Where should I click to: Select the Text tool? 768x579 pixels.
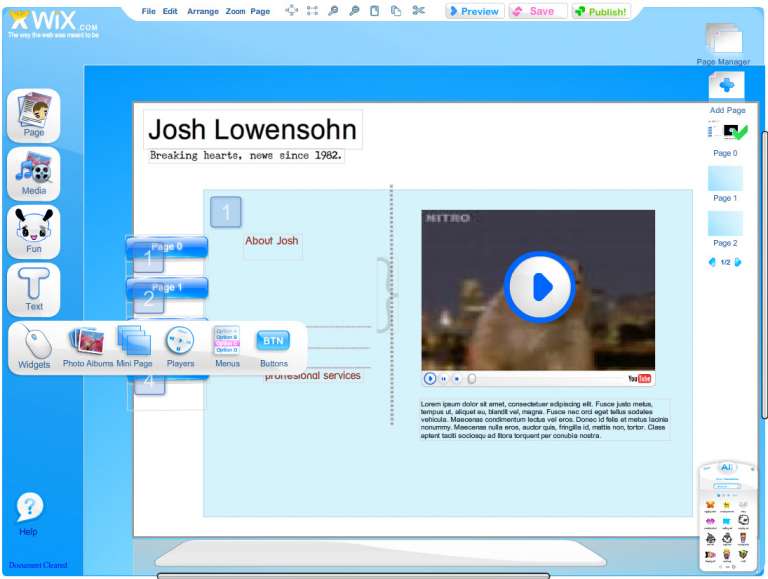click(34, 289)
